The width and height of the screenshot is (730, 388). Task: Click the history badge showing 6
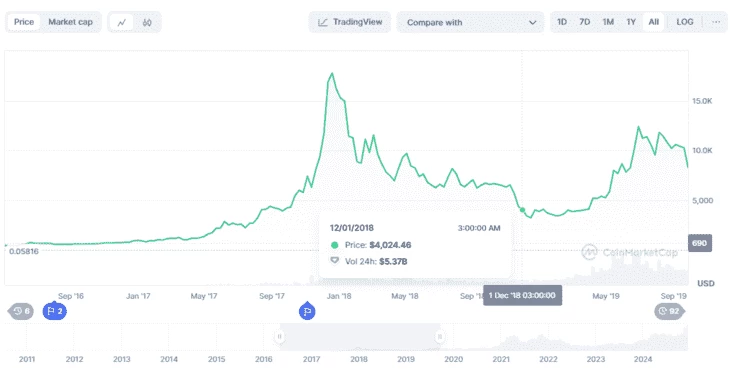21,311
